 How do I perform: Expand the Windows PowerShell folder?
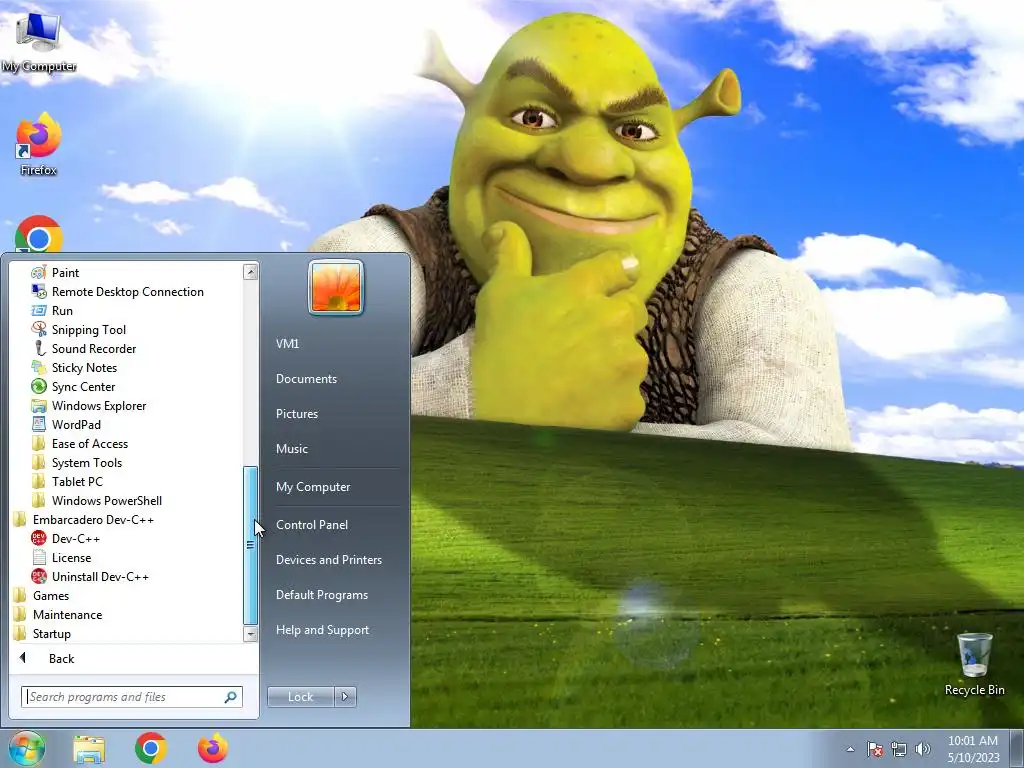97,500
